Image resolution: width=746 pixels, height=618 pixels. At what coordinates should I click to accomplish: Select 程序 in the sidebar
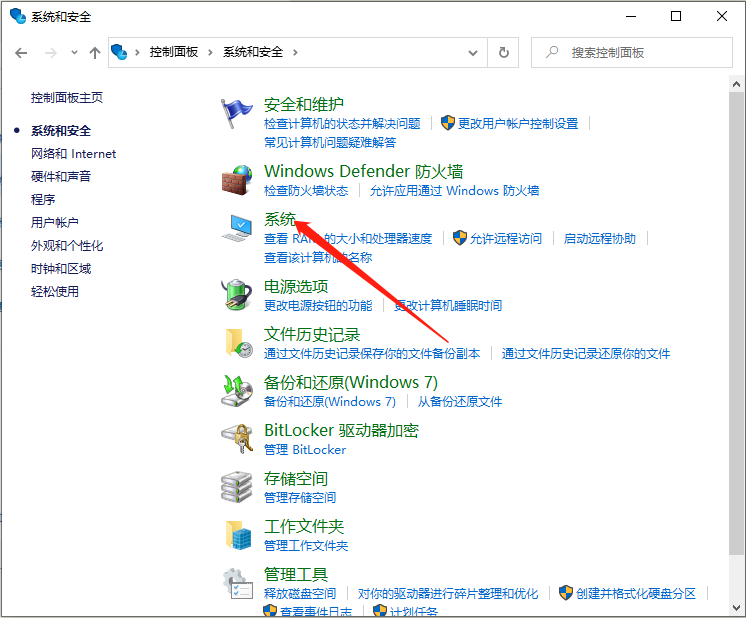43,199
